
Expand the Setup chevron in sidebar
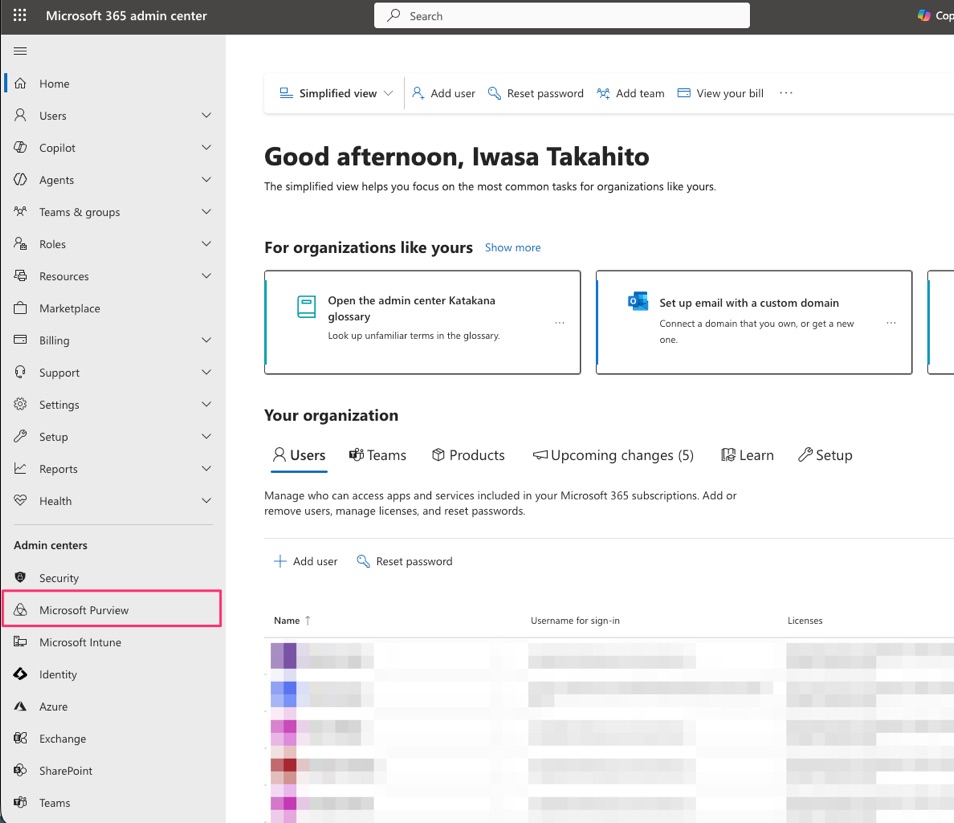click(206, 436)
